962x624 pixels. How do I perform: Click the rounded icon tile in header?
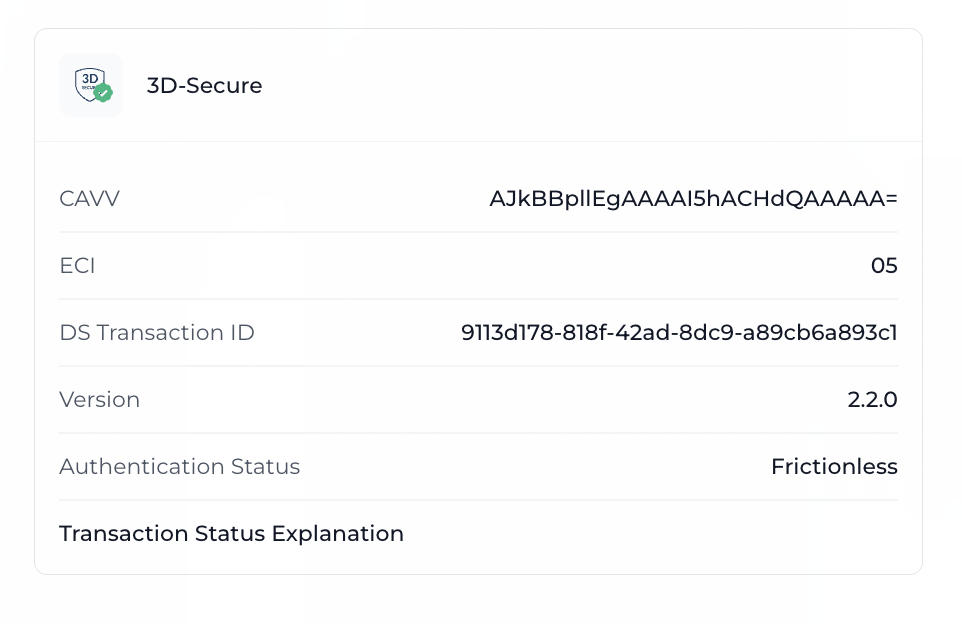tap(91, 85)
